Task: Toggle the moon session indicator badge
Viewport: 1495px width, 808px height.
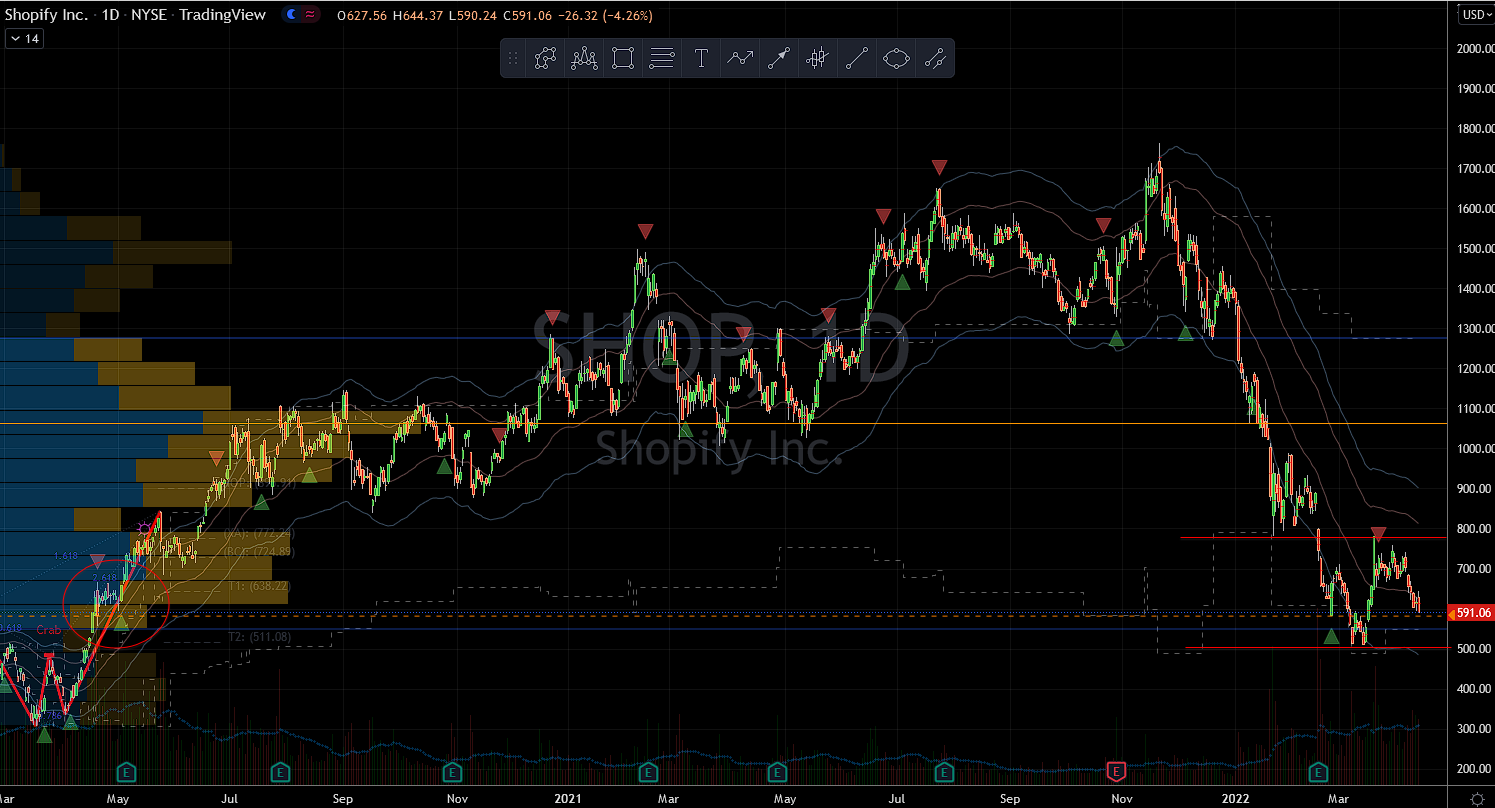Action: pos(291,15)
